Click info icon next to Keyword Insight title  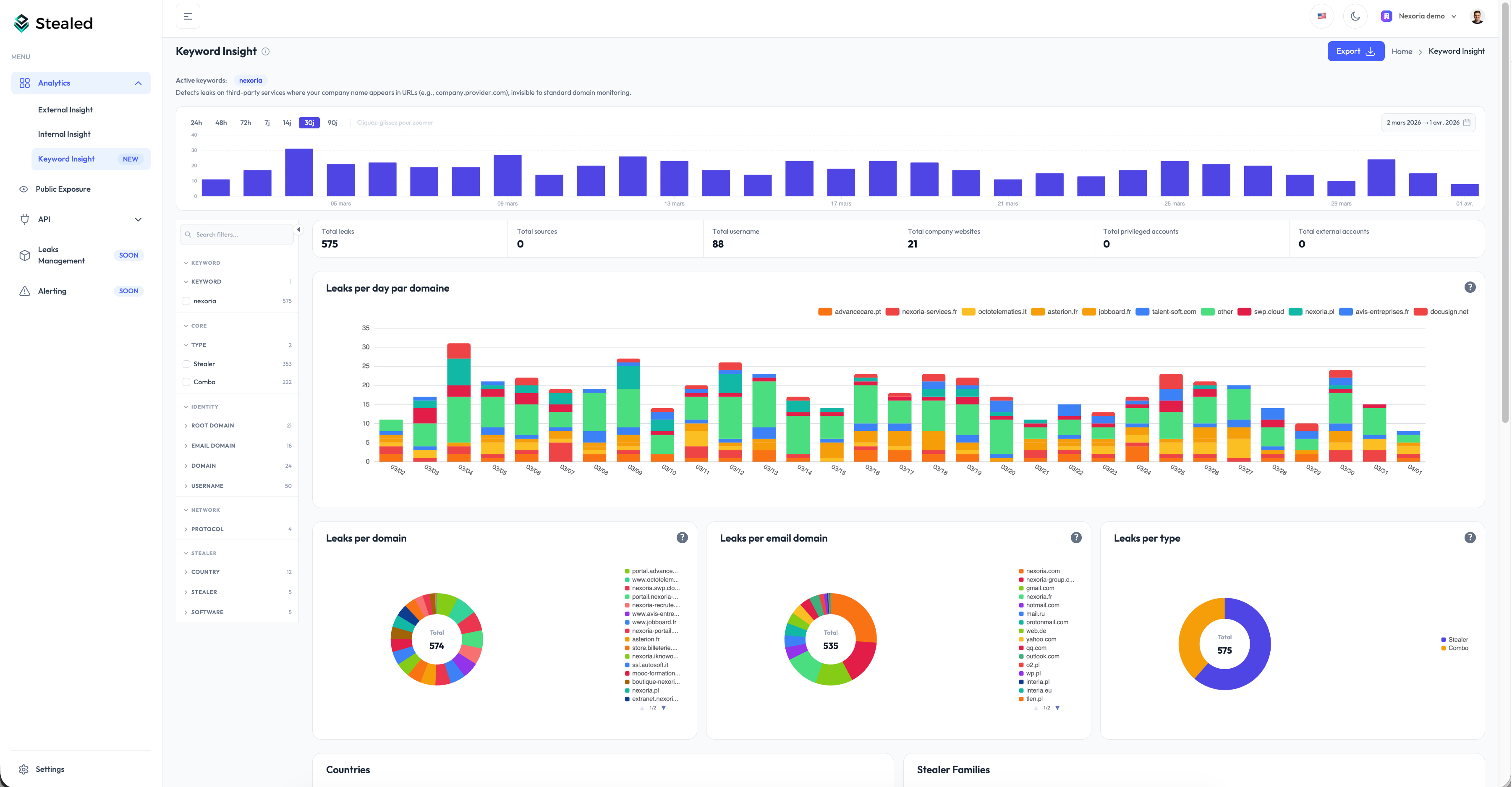(266, 52)
